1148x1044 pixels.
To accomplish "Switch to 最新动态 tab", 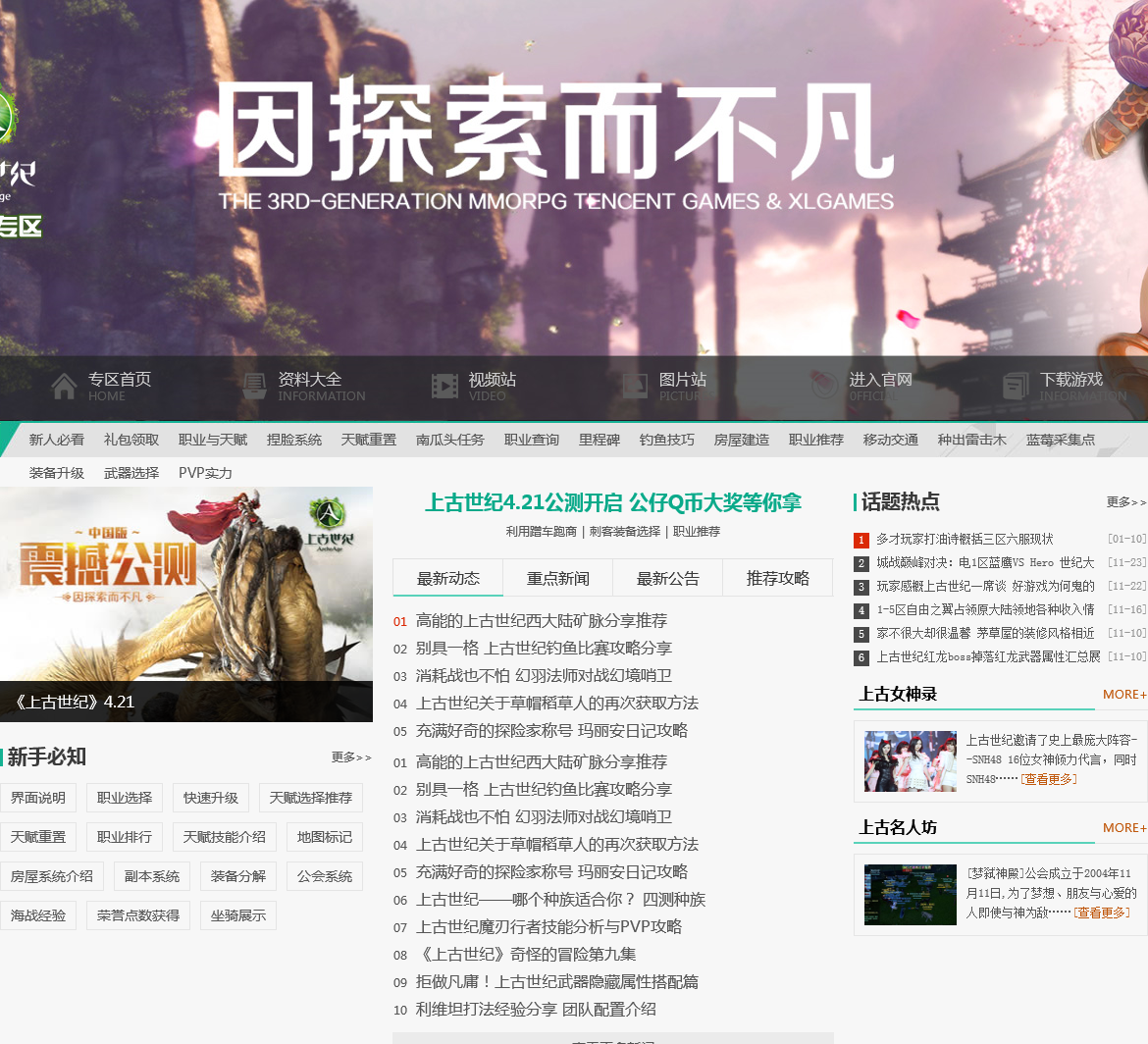I will (x=448, y=578).
